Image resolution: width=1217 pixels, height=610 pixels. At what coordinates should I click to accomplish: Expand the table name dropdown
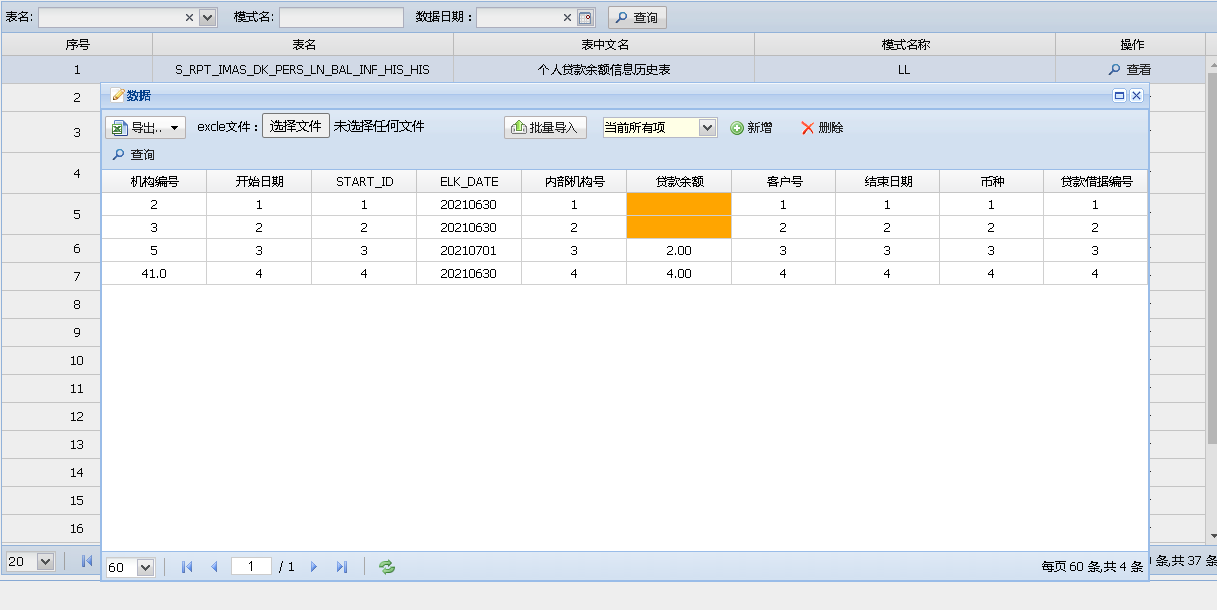(x=208, y=18)
